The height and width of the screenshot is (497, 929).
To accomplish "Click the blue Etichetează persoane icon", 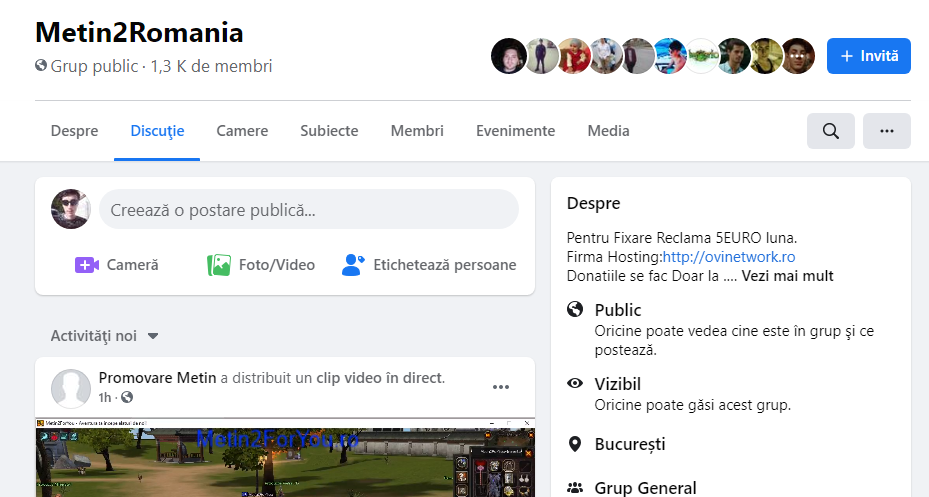I will click(x=353, y=265).
